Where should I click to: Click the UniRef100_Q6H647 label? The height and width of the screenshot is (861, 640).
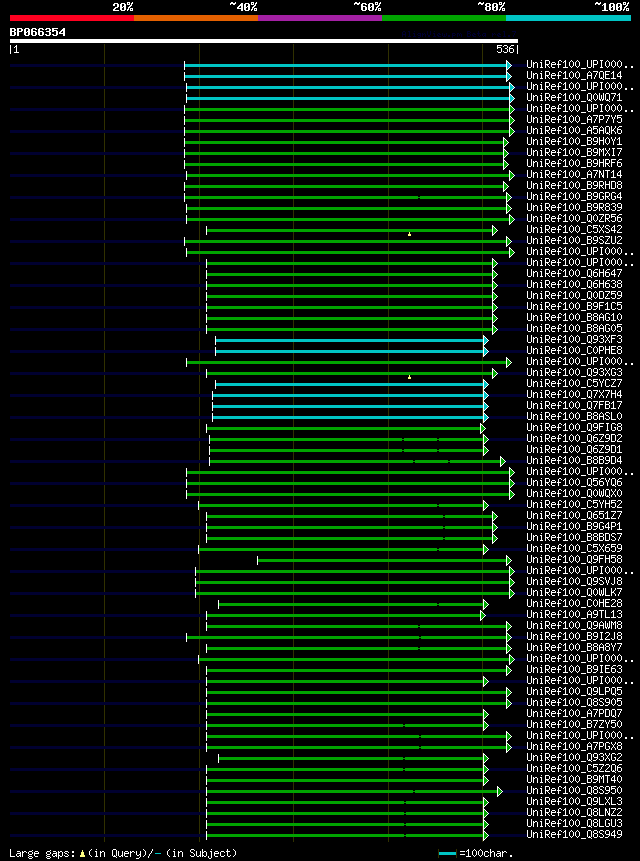click(x=574, y=273)
